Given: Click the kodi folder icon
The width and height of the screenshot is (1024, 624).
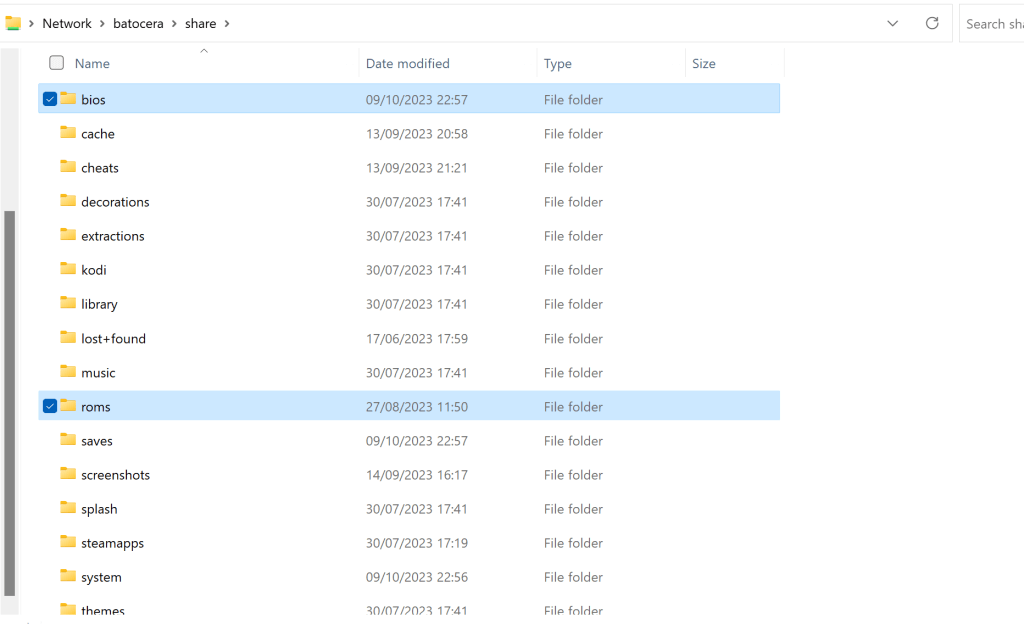Looking at the screenshot, I should [x=68, y=269].
